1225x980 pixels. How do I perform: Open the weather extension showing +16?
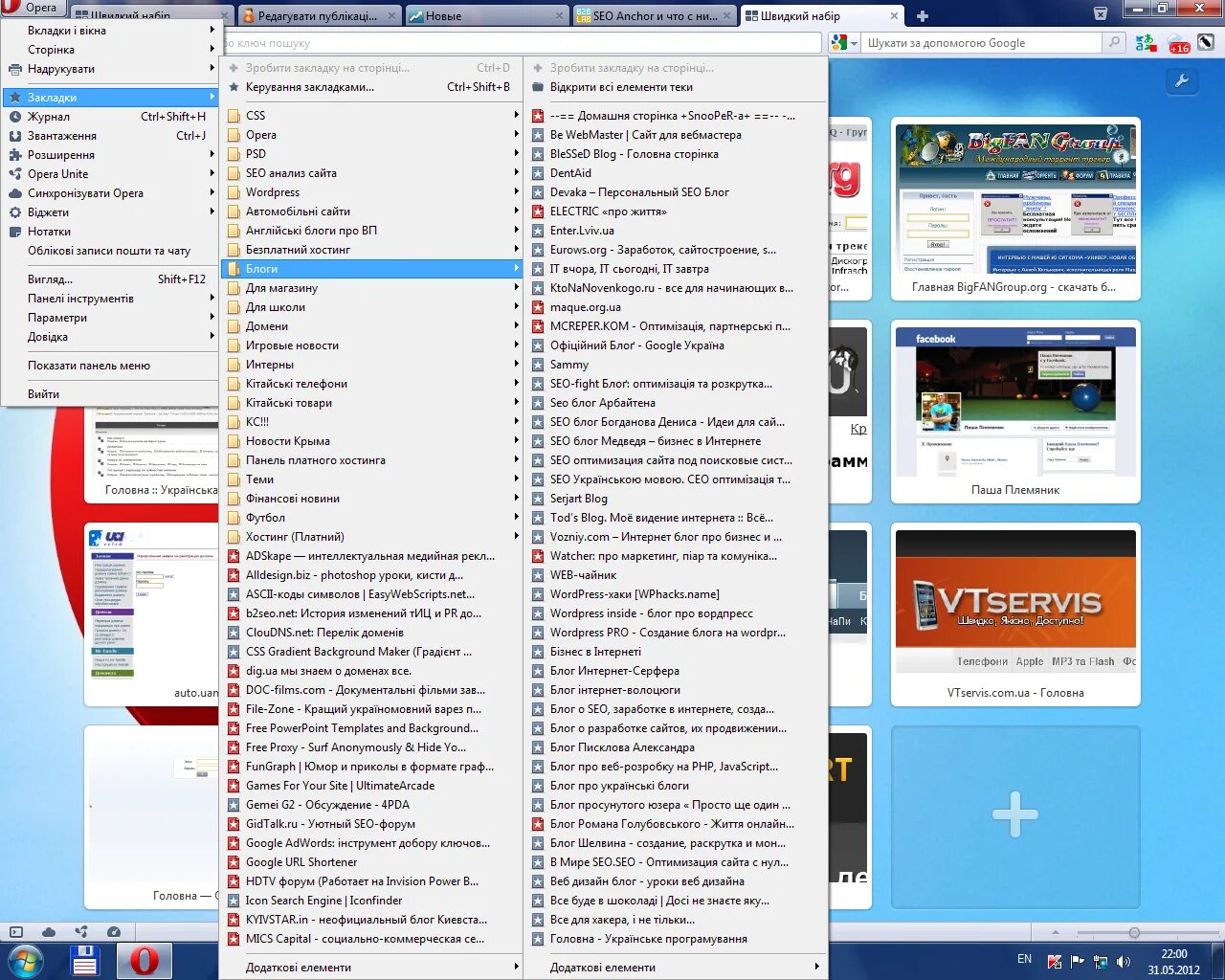coord(1178,43)
